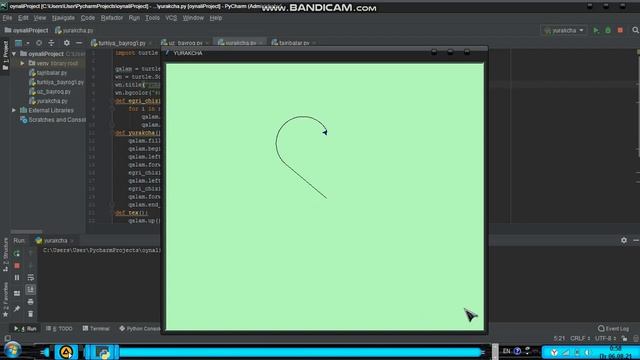Open Project panel gear settings

point(67,43)
